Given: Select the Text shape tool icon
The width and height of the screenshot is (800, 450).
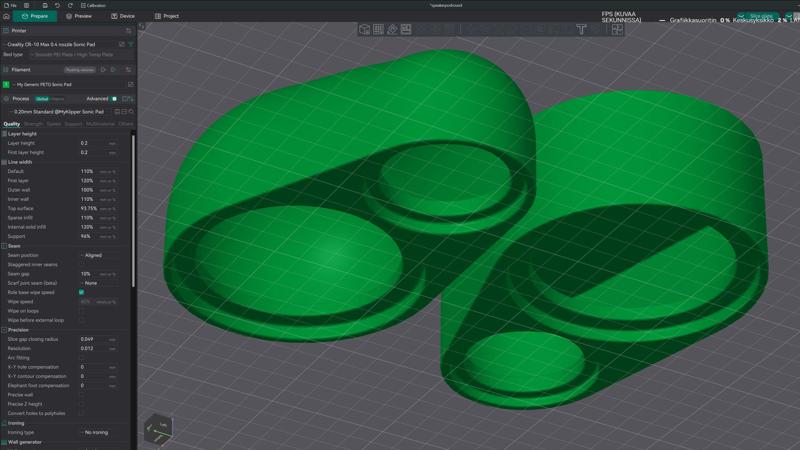Looking at the screenshot, I should click(581, 30).
